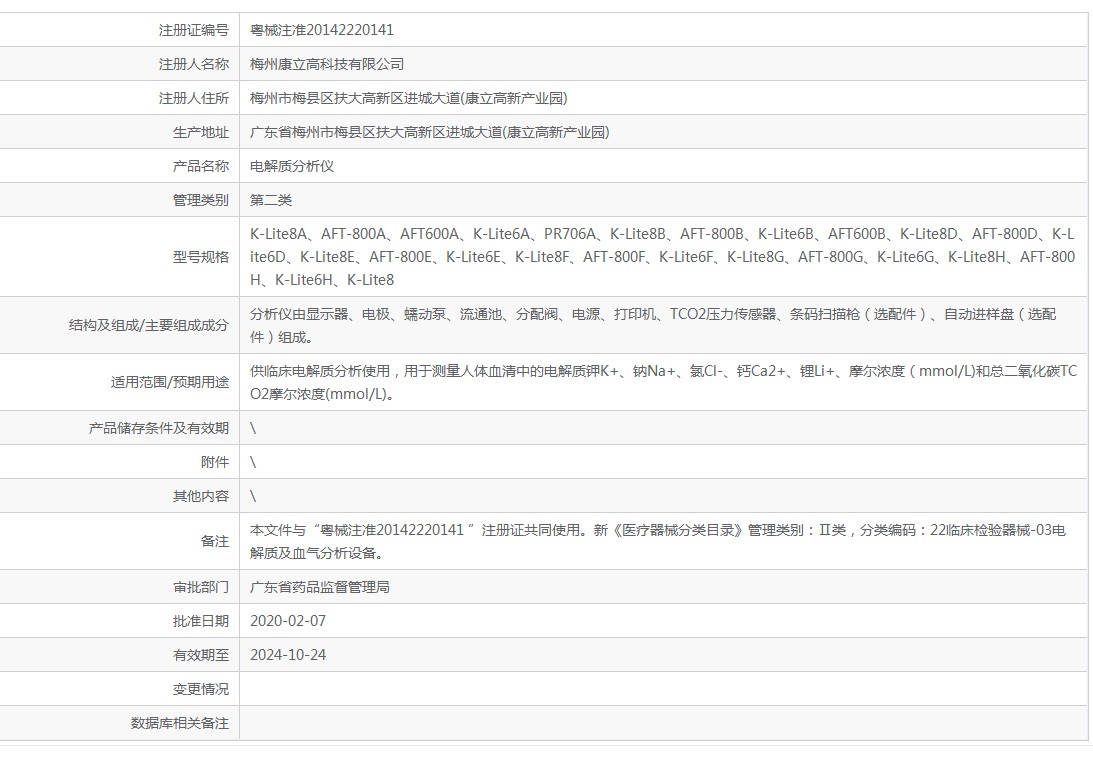Screen dimensions: 1093x760
Task: Click the 型号规格 label
Action: click(x=201, y=257)
